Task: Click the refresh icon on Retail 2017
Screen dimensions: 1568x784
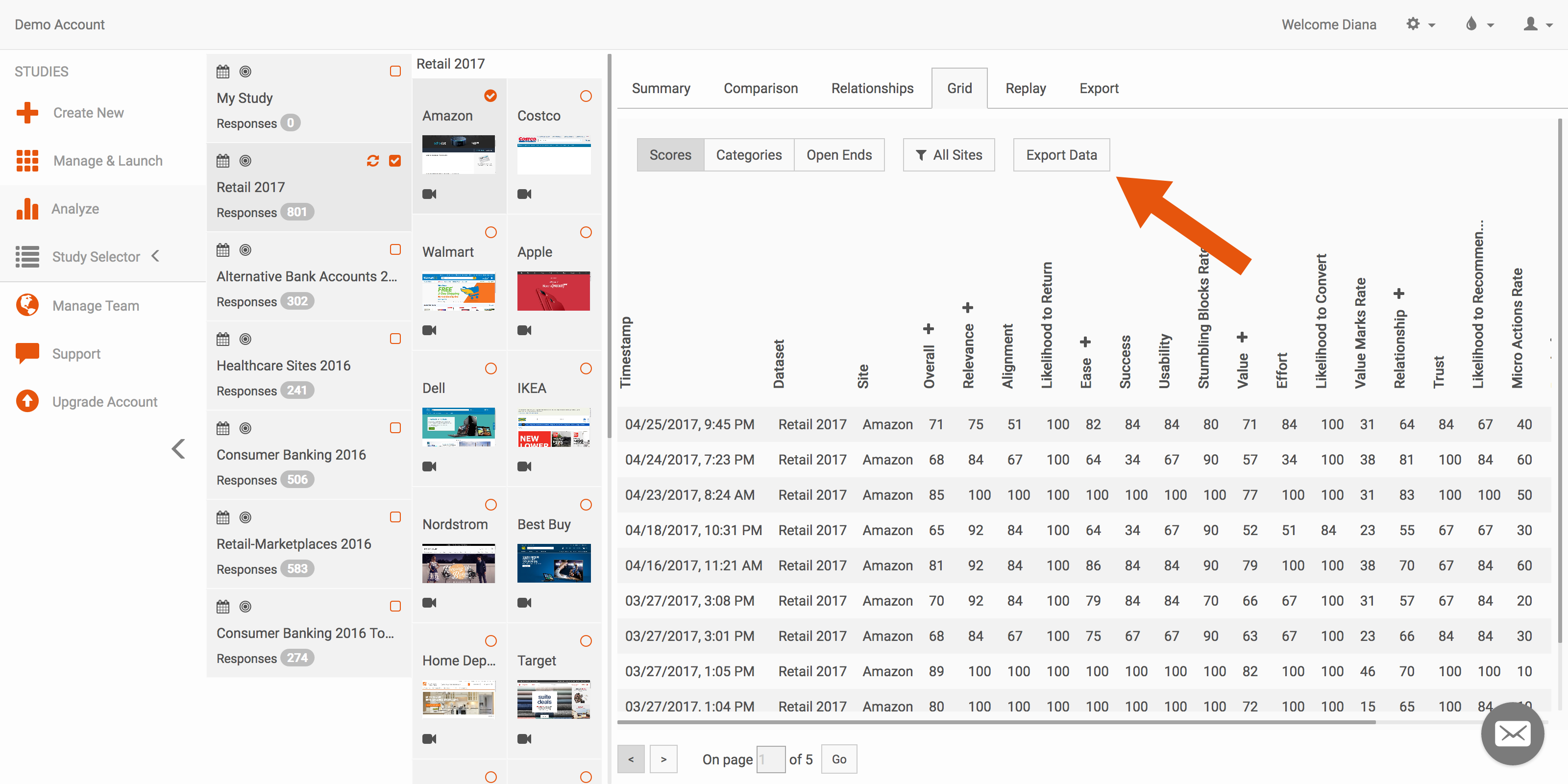Action: pyautogui.click(x=373, y=161)
